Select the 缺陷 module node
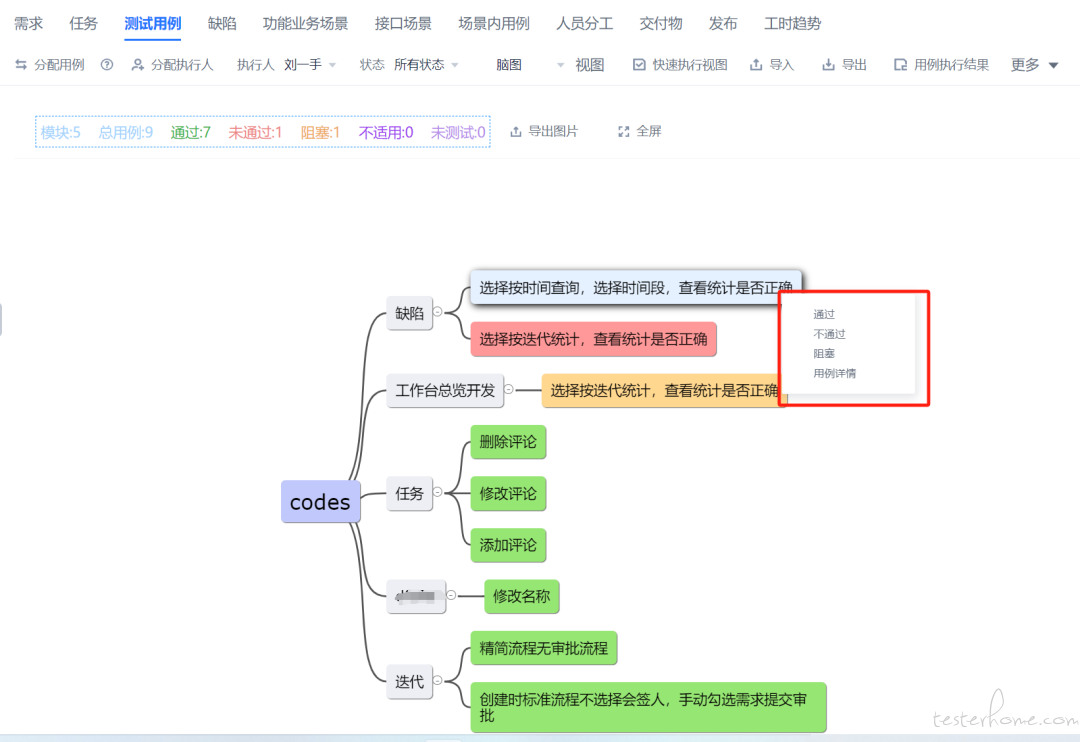 (x=409, y=313)
